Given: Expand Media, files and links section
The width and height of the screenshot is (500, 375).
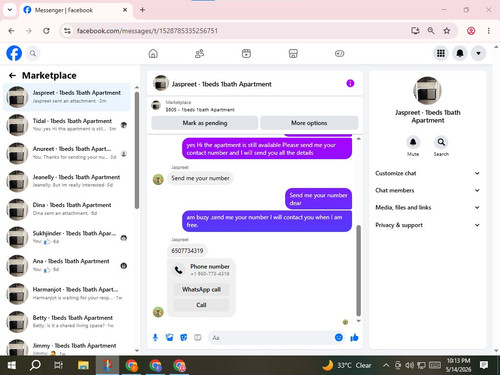Looking at the screenshot, I should click(428, 207).
